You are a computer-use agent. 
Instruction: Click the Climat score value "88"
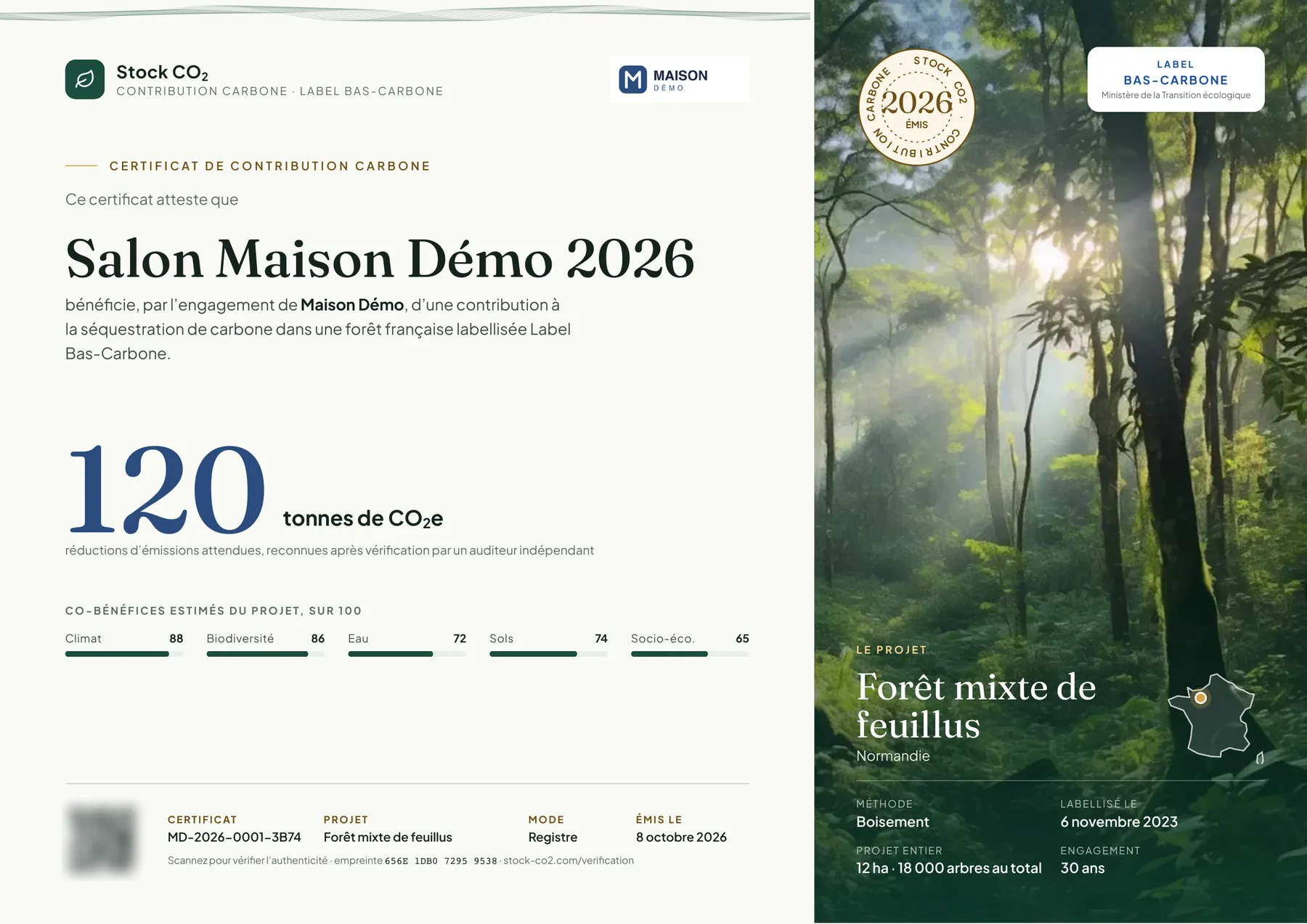tap(176, 639)
